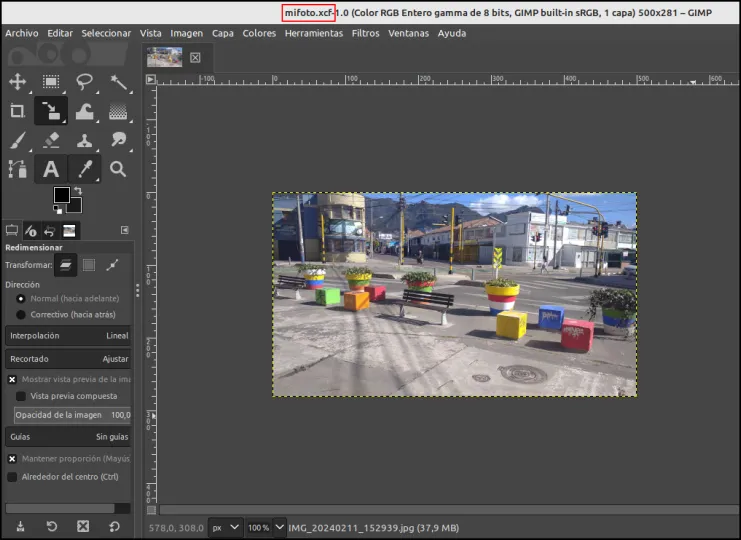
Task: Select the Crop tool
Action: click(17, 111)
